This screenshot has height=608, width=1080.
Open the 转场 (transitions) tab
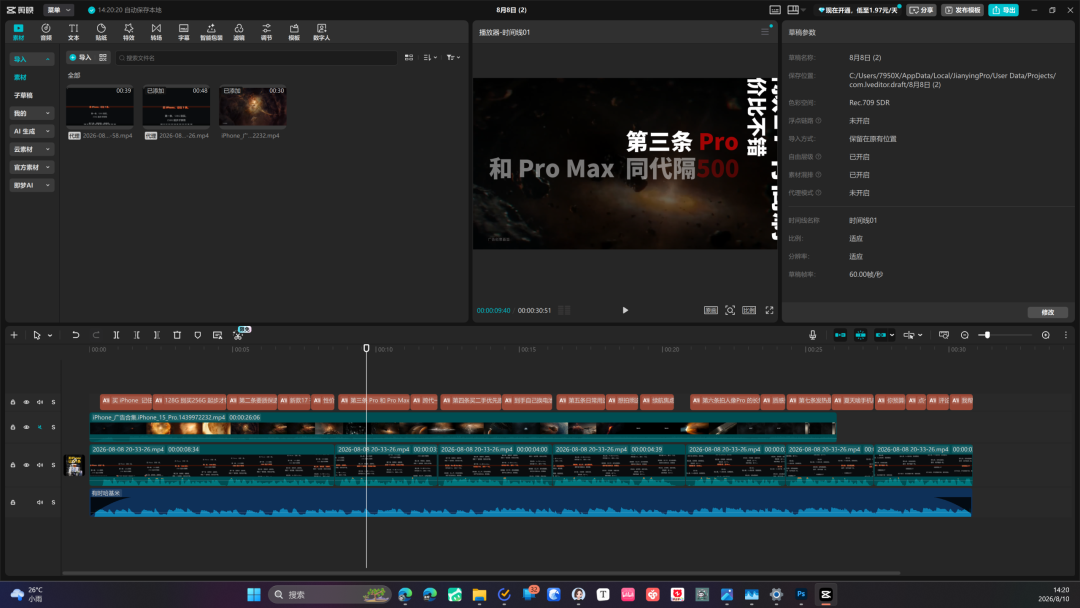[x=156, y=32]
